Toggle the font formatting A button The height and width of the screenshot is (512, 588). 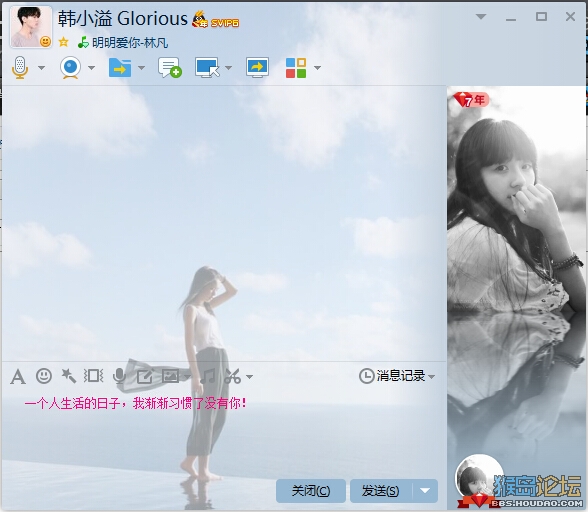18,377
